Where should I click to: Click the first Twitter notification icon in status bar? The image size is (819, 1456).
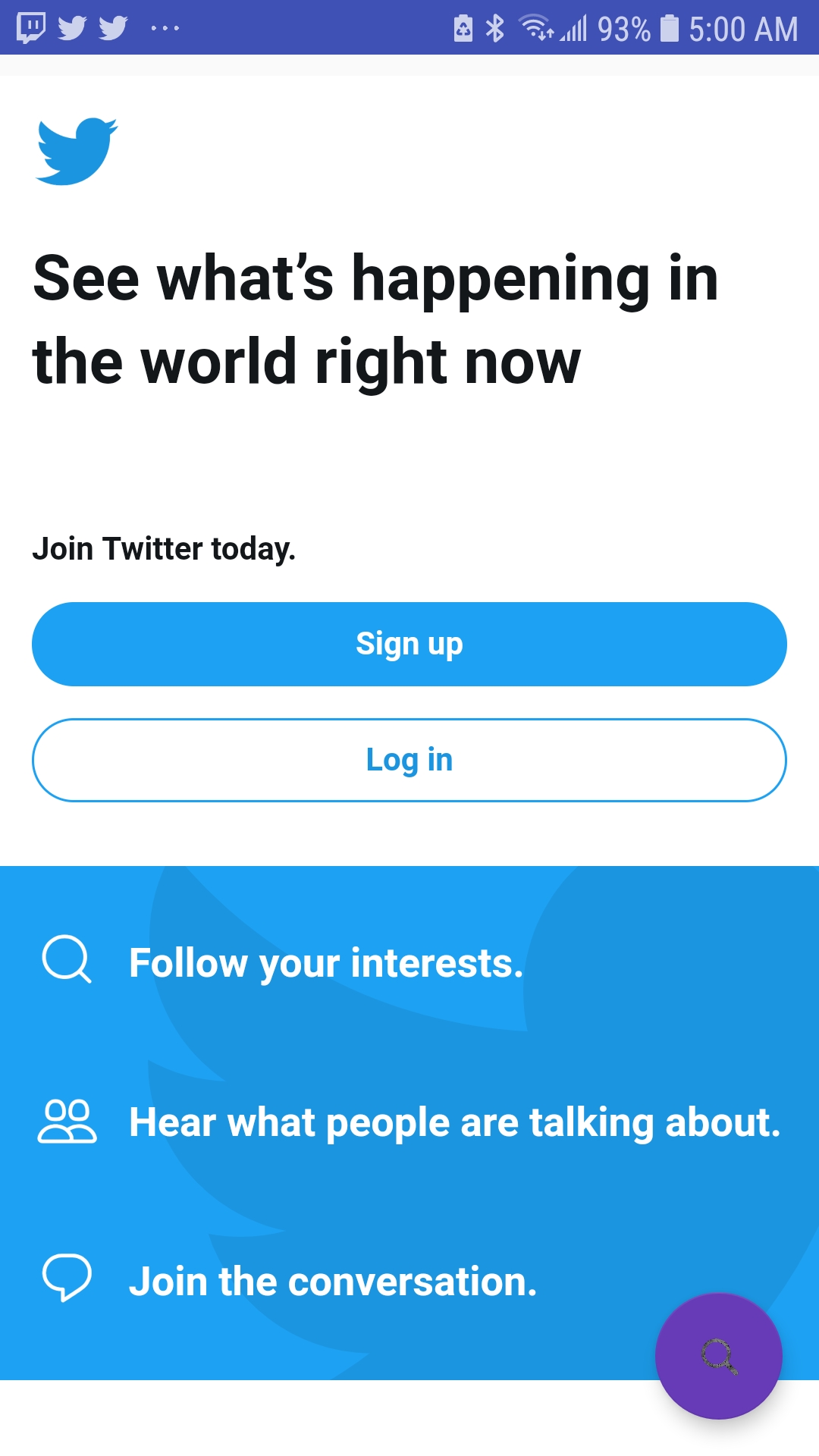[x=72, y=29]
